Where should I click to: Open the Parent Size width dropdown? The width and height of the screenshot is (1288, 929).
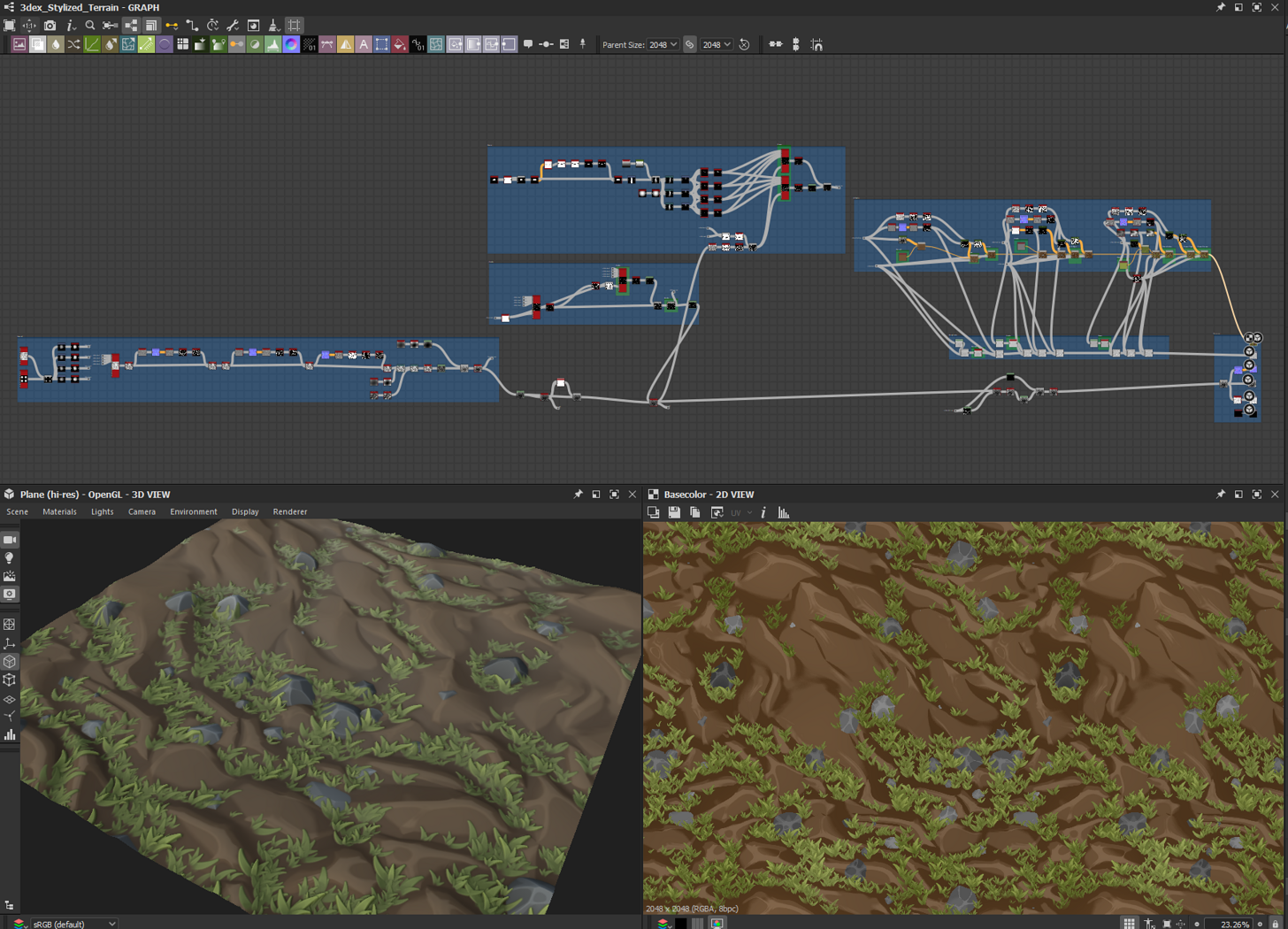[663, 44]
